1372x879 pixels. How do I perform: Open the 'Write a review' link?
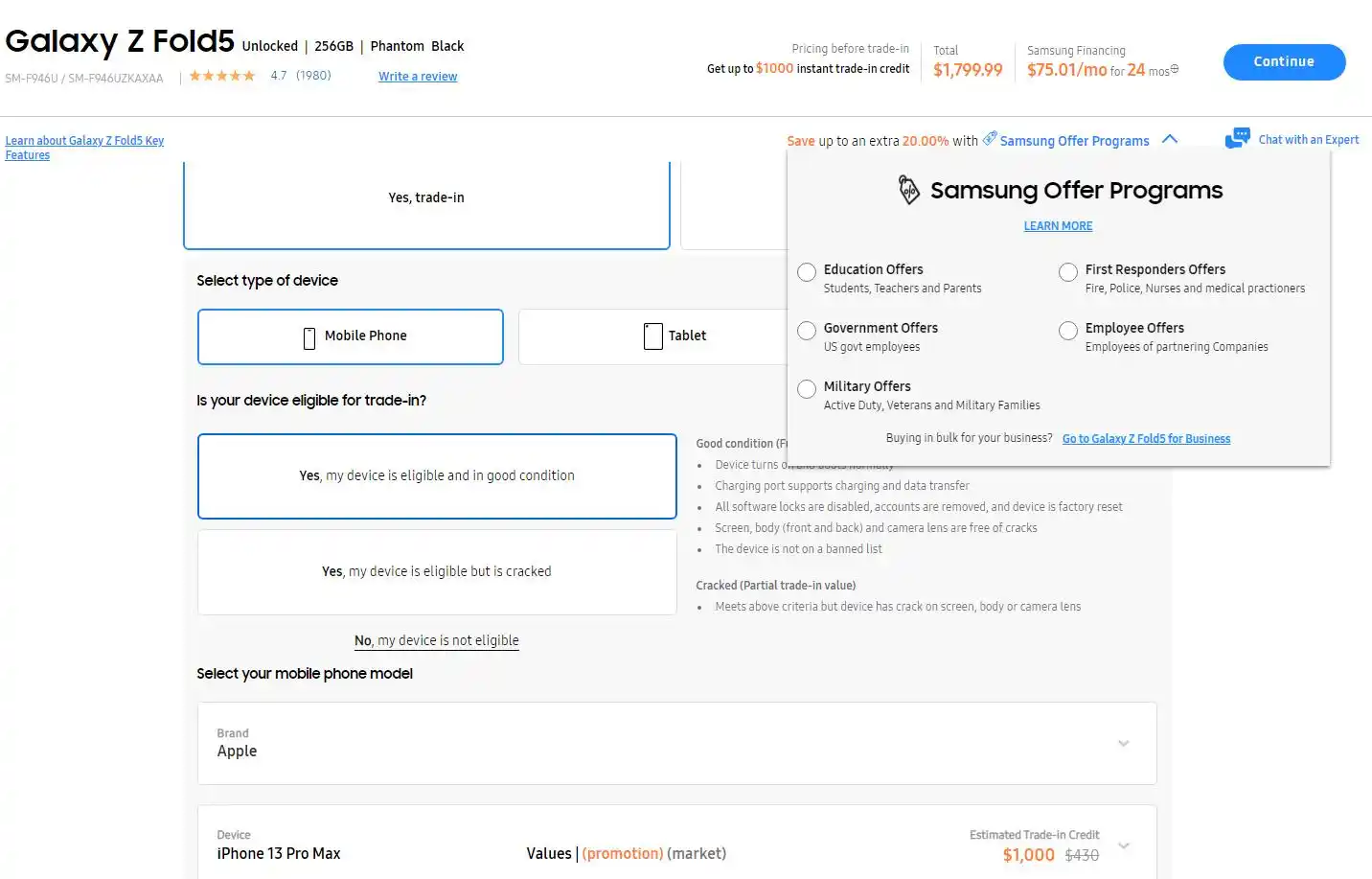(x=418, y=77)
